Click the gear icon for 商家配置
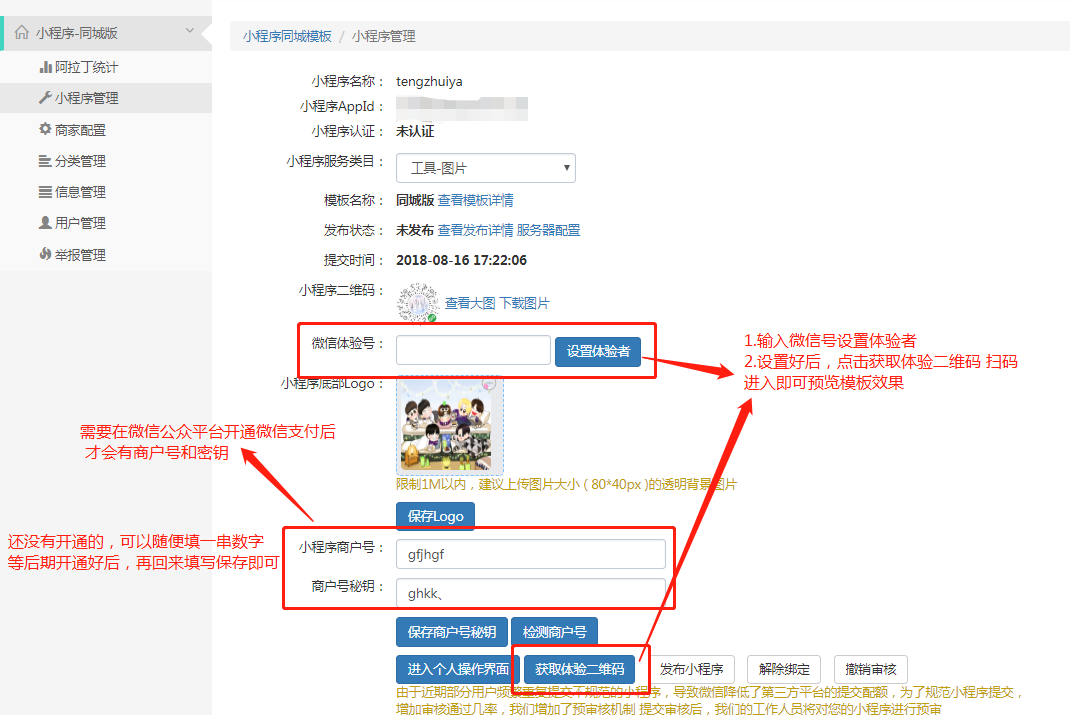This screenshot has height=715, width=1070. click(45, 129)
